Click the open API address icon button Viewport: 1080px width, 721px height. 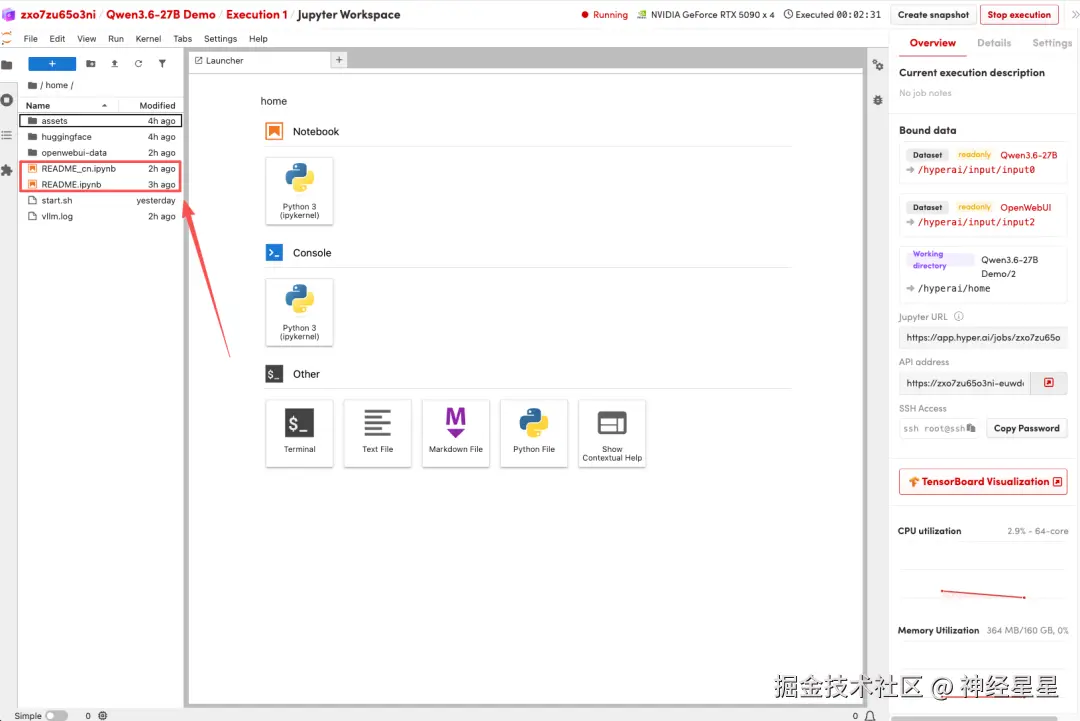point(1048,383)
